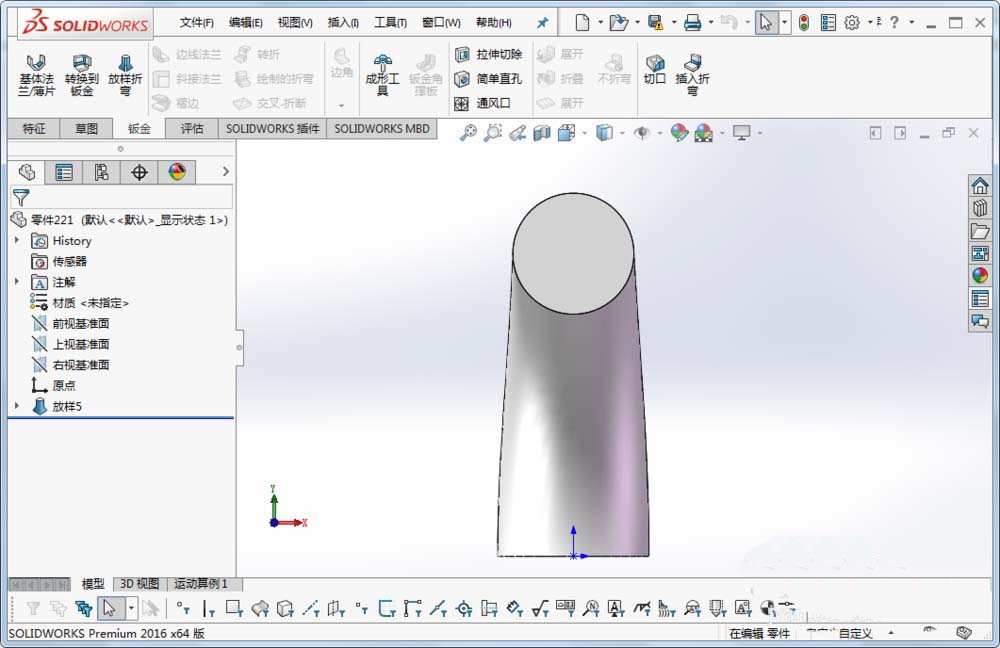Click the Base Flange/Tab (基体法兰/薄片) tool
Screen dimensions: 1000x648
pos(36,75)
